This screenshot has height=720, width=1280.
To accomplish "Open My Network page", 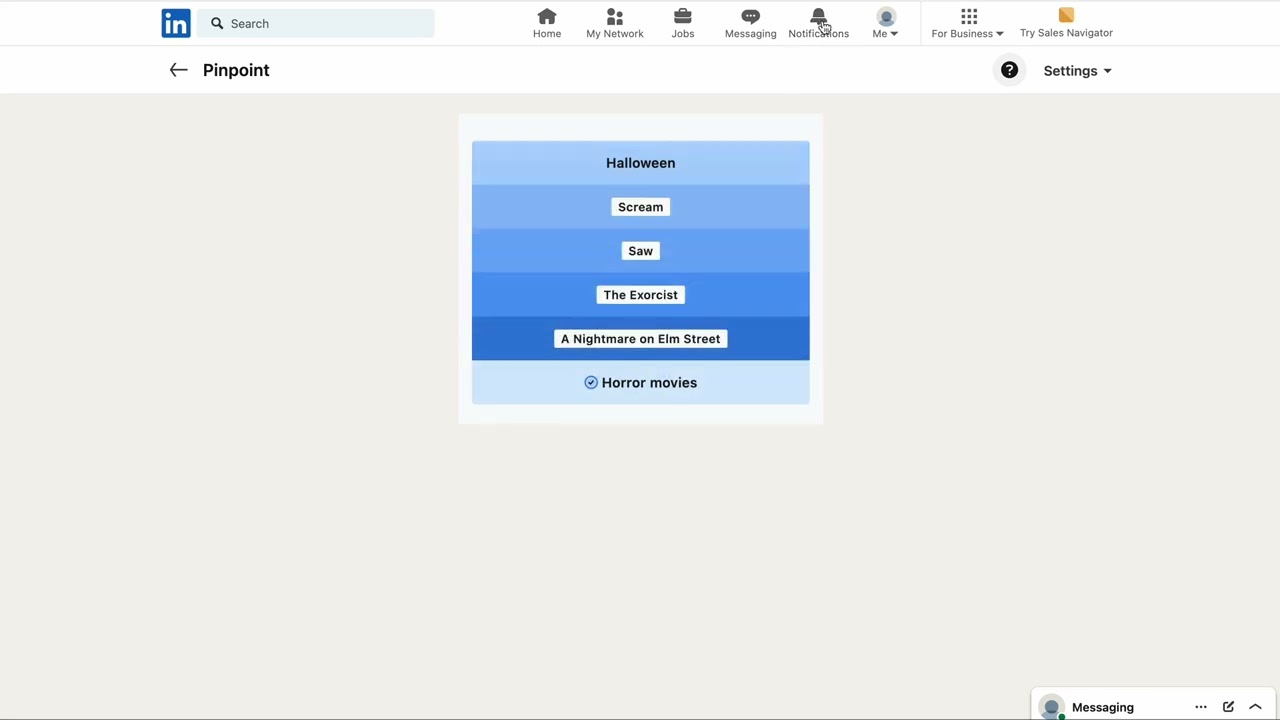I will pos(615,23).
